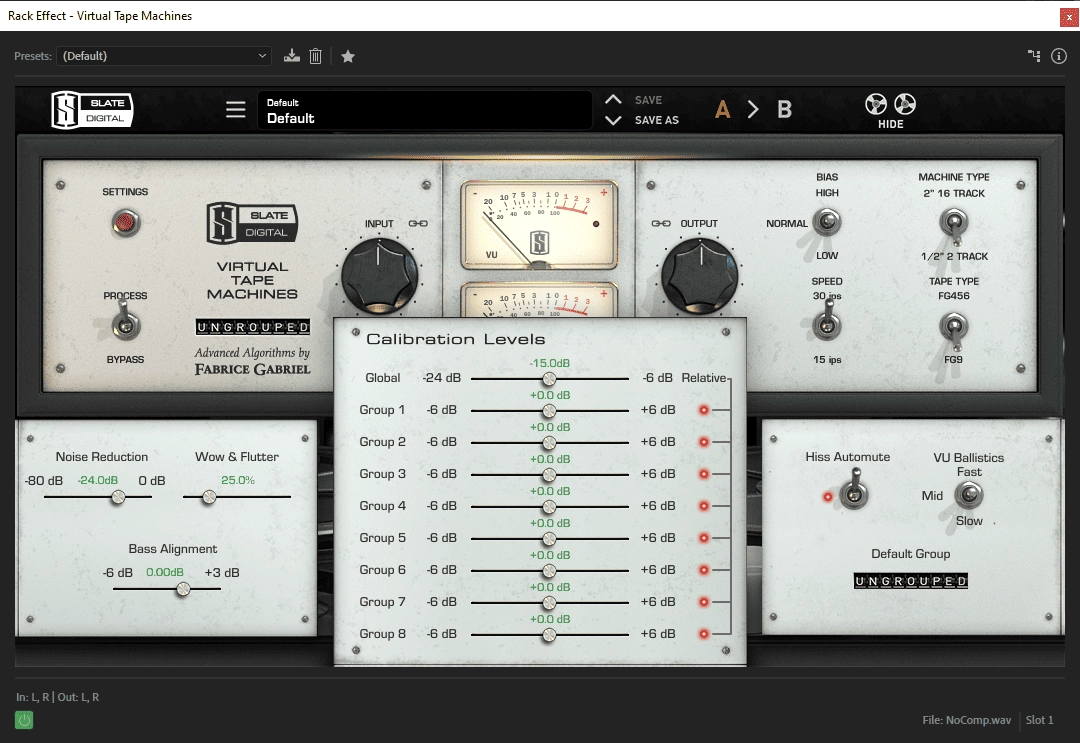Open the hamburger preset menu

(236, 109)
